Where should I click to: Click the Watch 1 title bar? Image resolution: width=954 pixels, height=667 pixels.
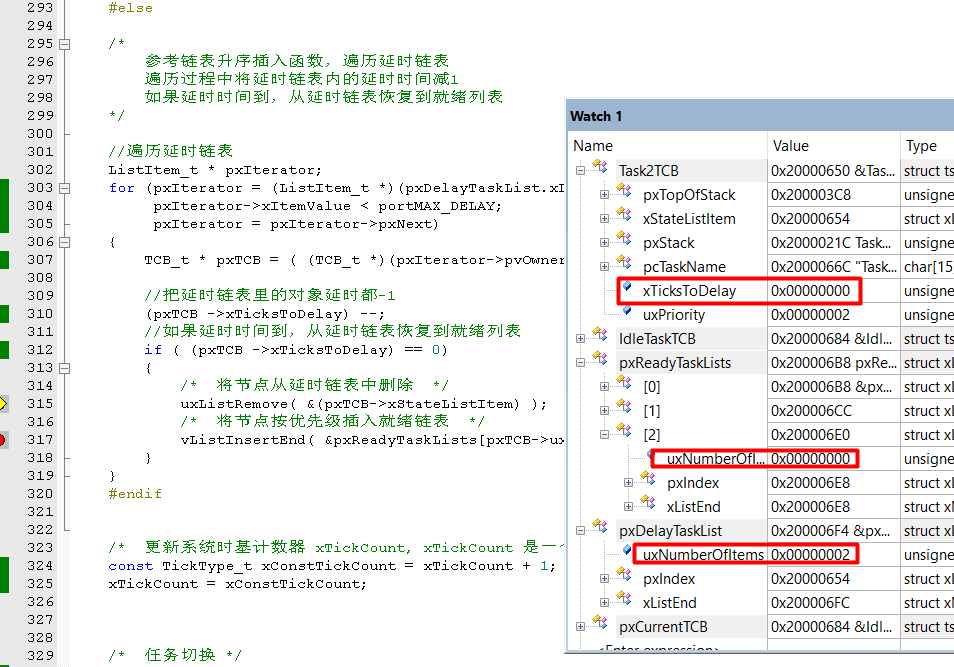[761, 116]
